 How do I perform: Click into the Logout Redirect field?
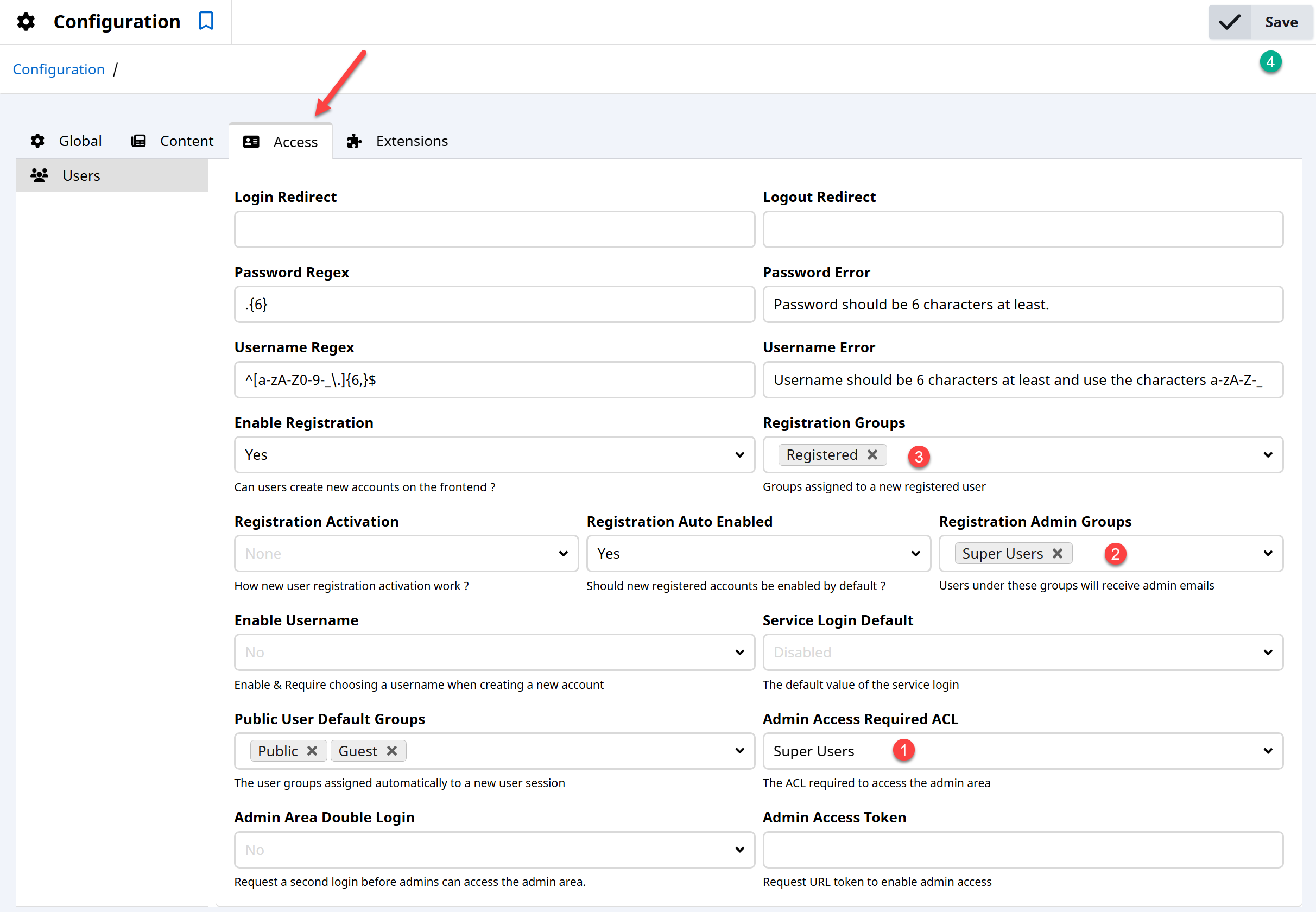[1023, 230]
